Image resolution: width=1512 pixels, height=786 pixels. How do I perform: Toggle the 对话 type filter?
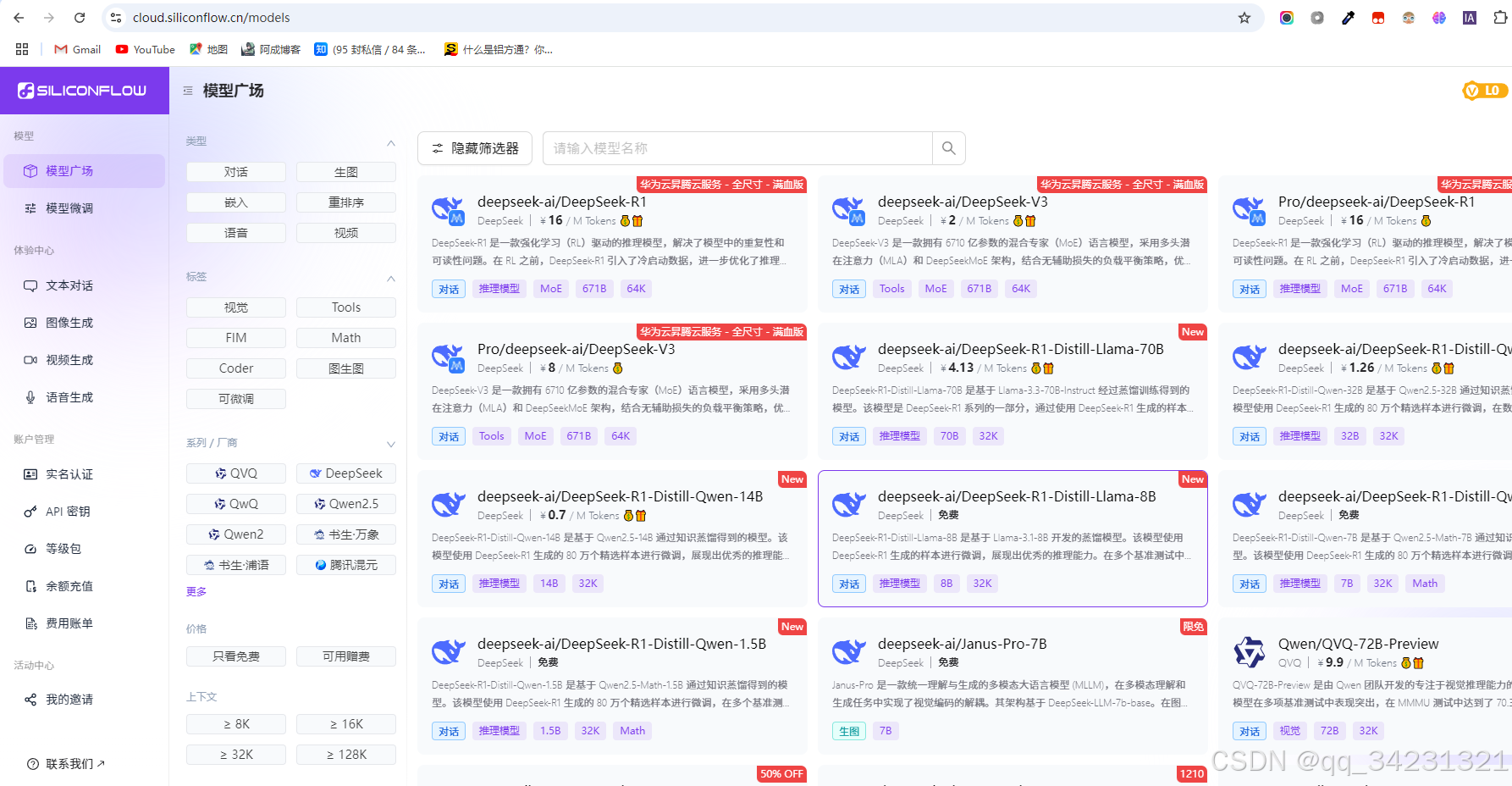click(x=236, y=172)
